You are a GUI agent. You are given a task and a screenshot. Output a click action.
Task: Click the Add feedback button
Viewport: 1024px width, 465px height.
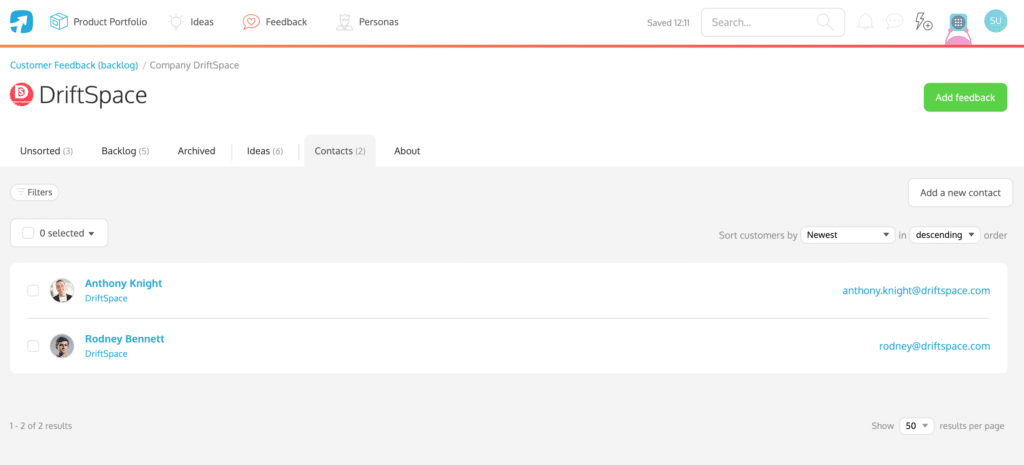click(x=964, y=97)
